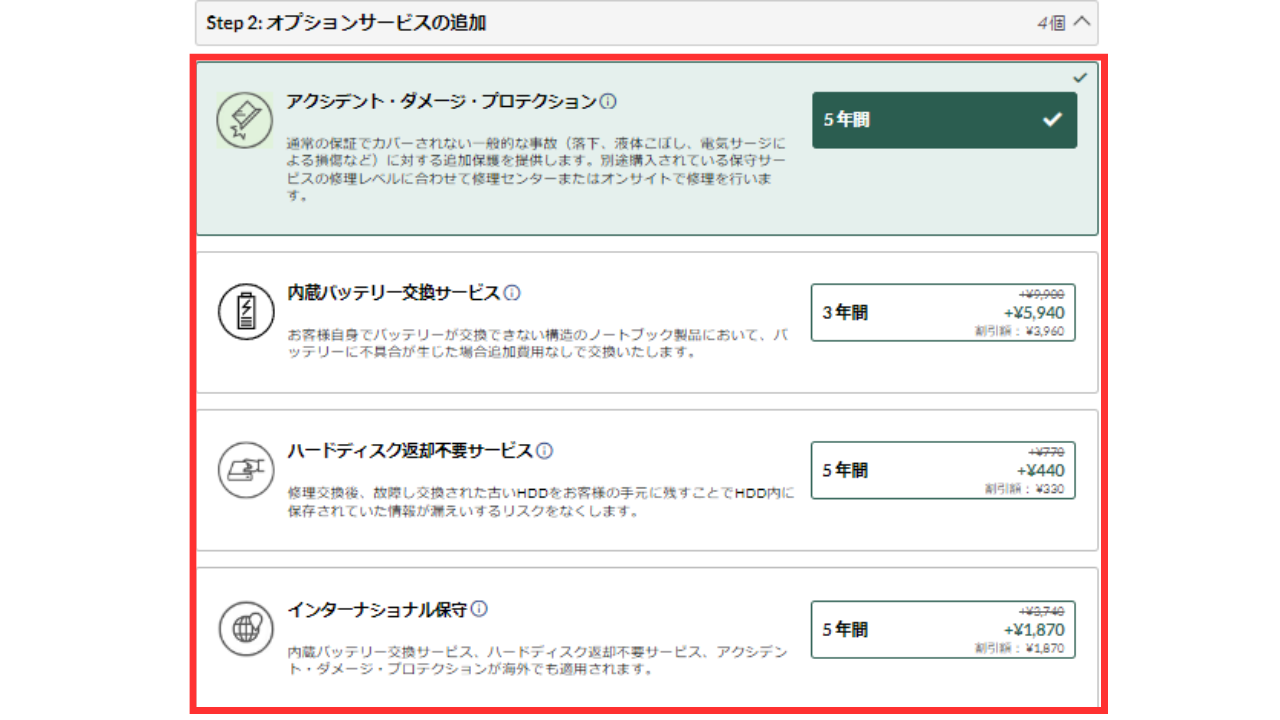Image resolution: width=1280 pixels, height=720 pixels.
Task: Select 5年間 international warranty option +¥1,870
Action: (943, 629)
